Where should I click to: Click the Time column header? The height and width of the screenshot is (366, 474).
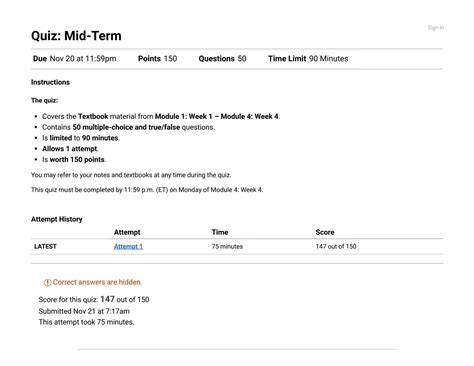coord(220,232)
